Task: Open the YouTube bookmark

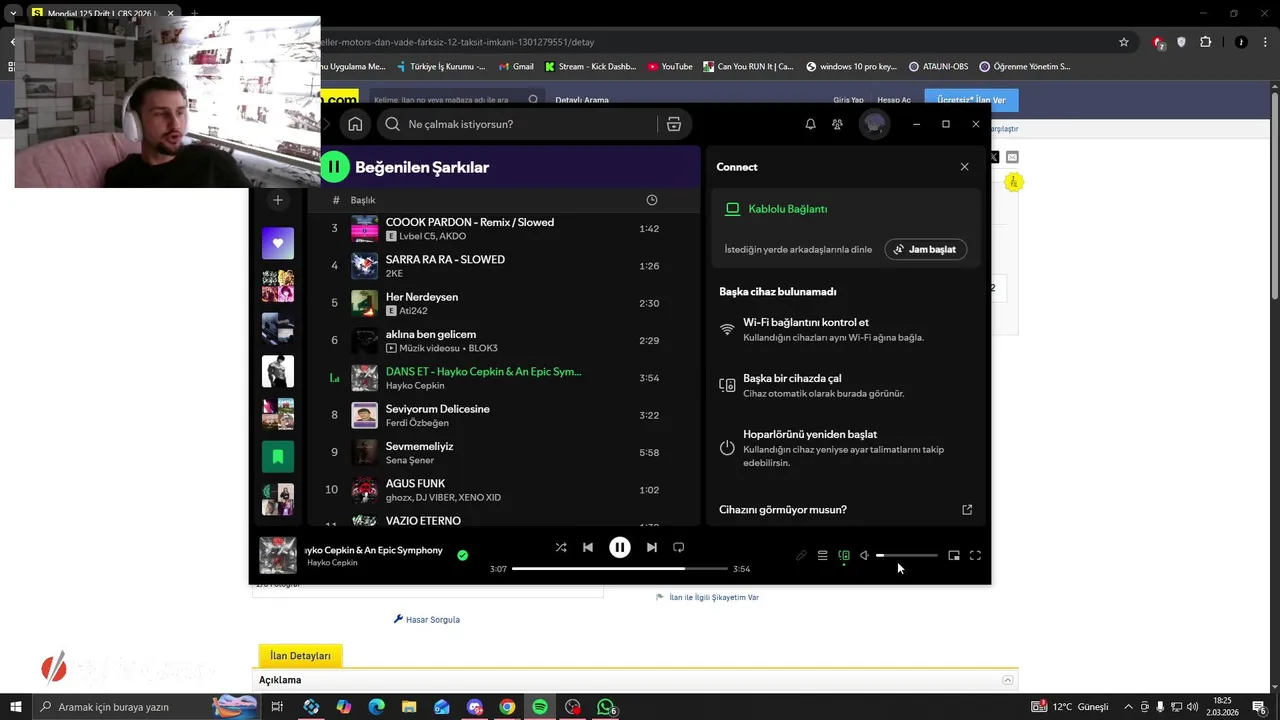Action: pos(670,67)
